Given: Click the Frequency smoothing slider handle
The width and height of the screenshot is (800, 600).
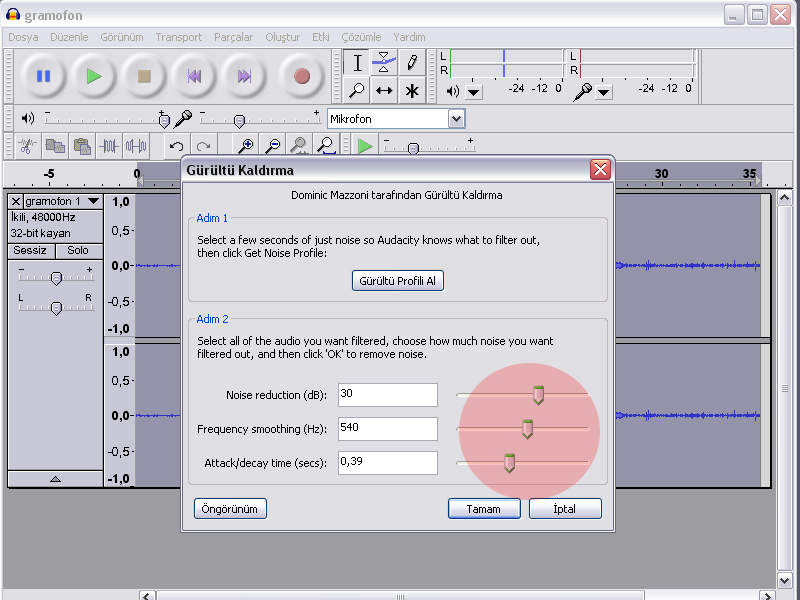Looking at the screenshot, I should pyautogui.click(x=527, y=429).
